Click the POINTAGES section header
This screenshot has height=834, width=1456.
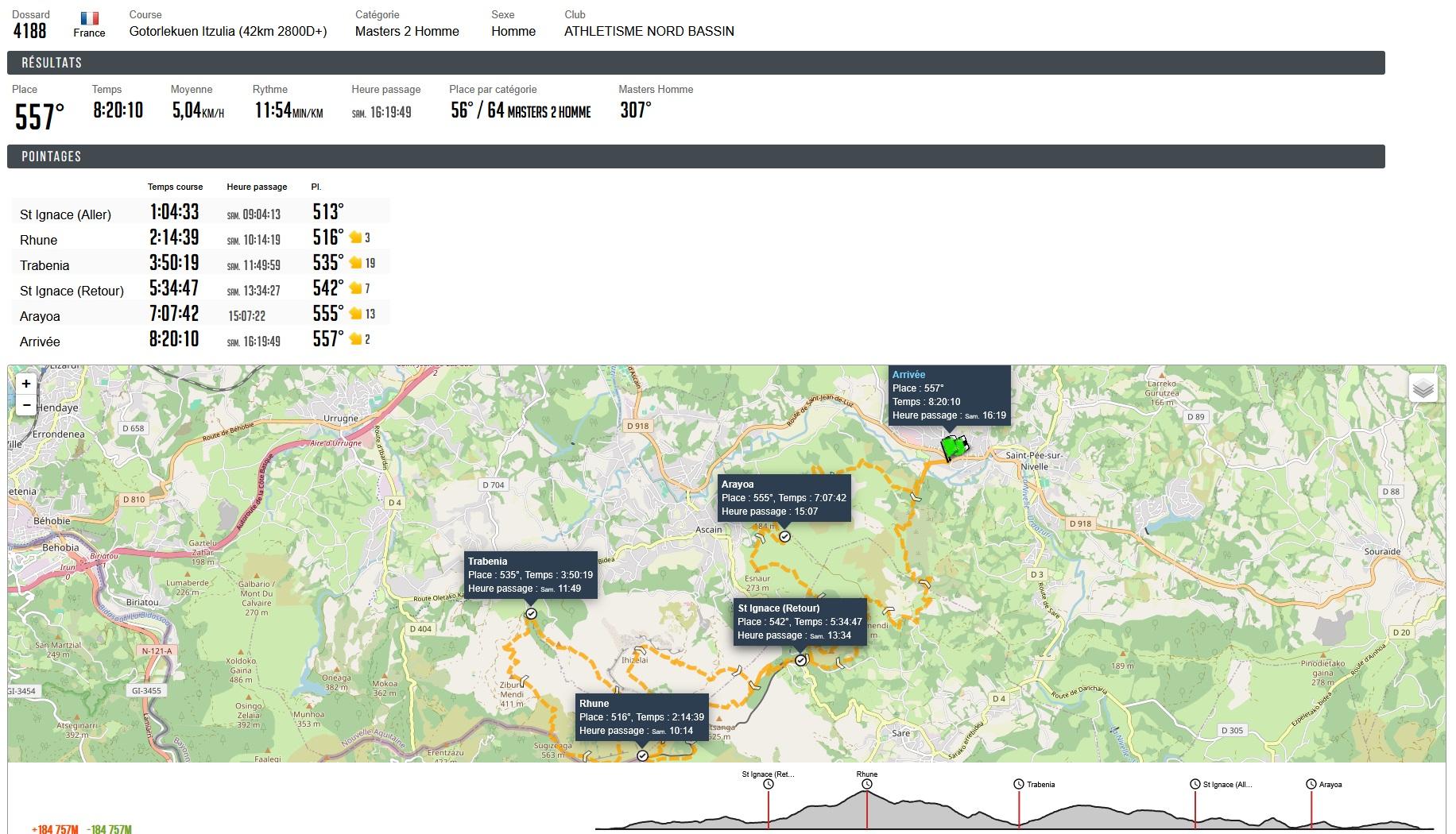pyautogui.click(x=696, y=156)
